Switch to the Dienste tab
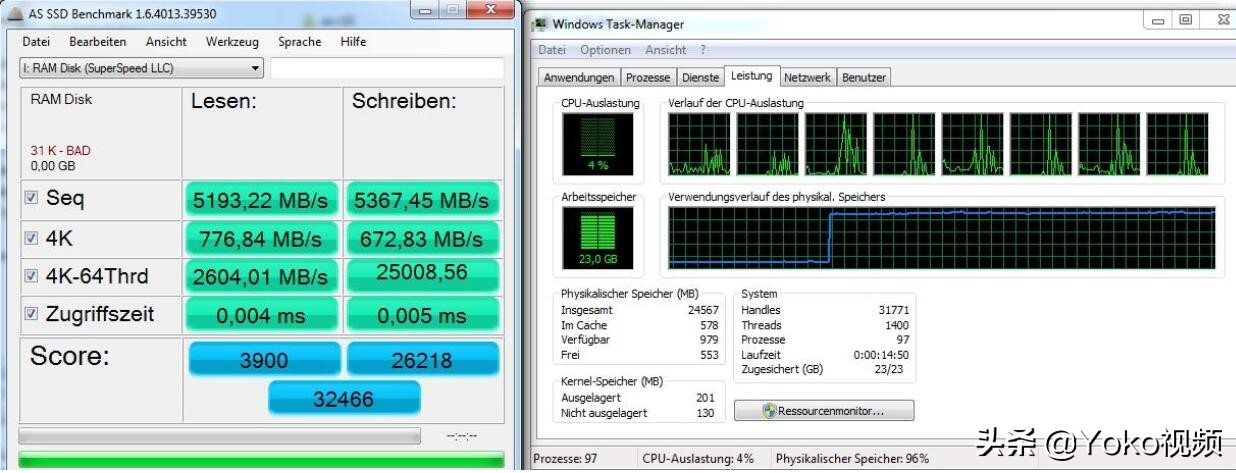 [700, 77]
